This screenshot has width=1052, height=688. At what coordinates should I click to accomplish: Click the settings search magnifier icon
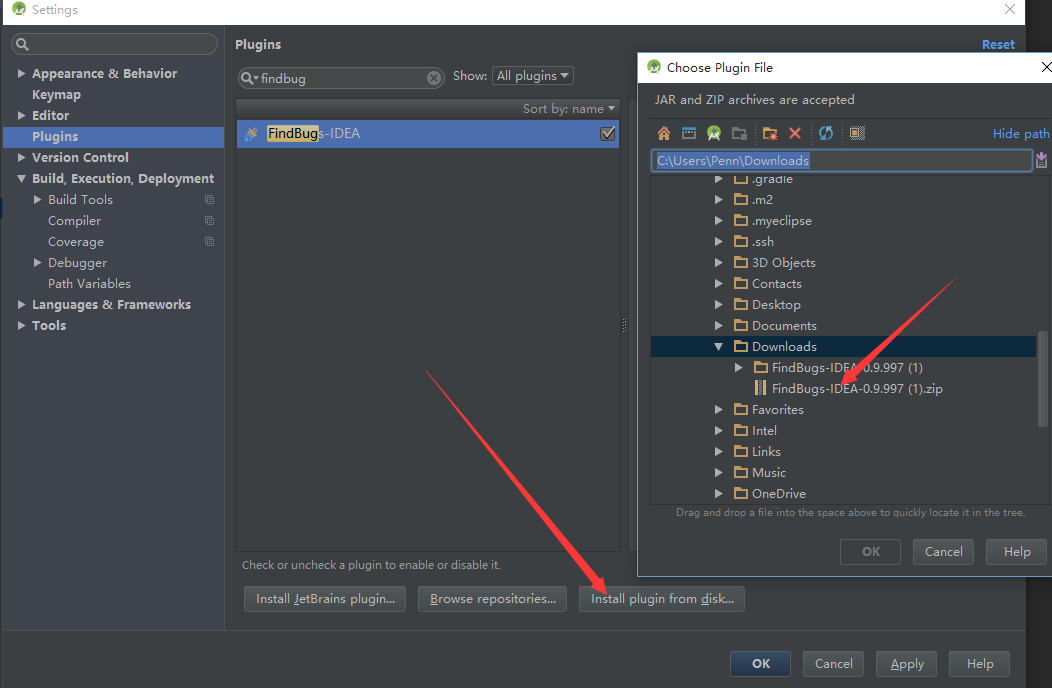pos(22,44)
